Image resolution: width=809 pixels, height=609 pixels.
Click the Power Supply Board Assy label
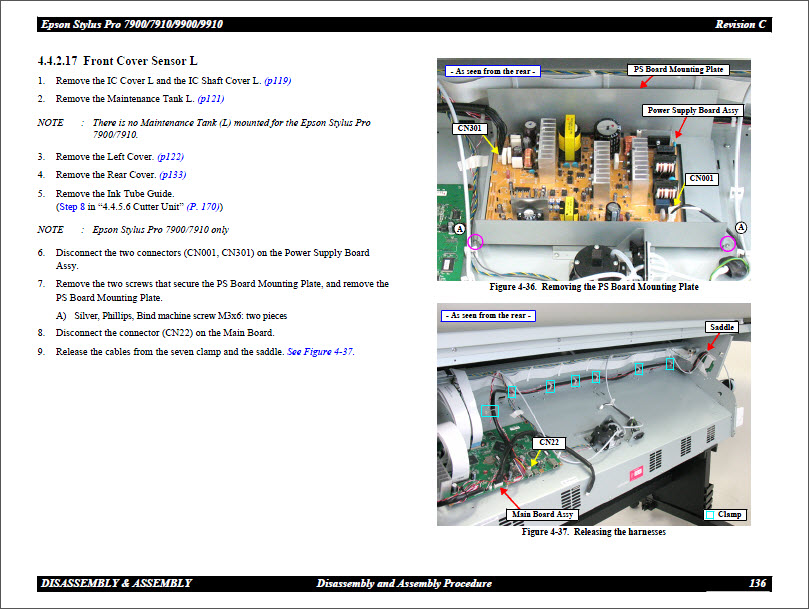693,111
